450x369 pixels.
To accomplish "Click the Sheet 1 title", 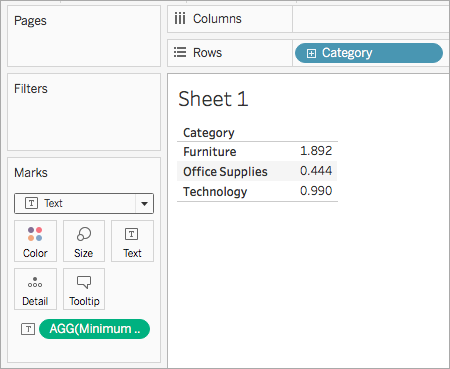I will click(x=213, y=99).
